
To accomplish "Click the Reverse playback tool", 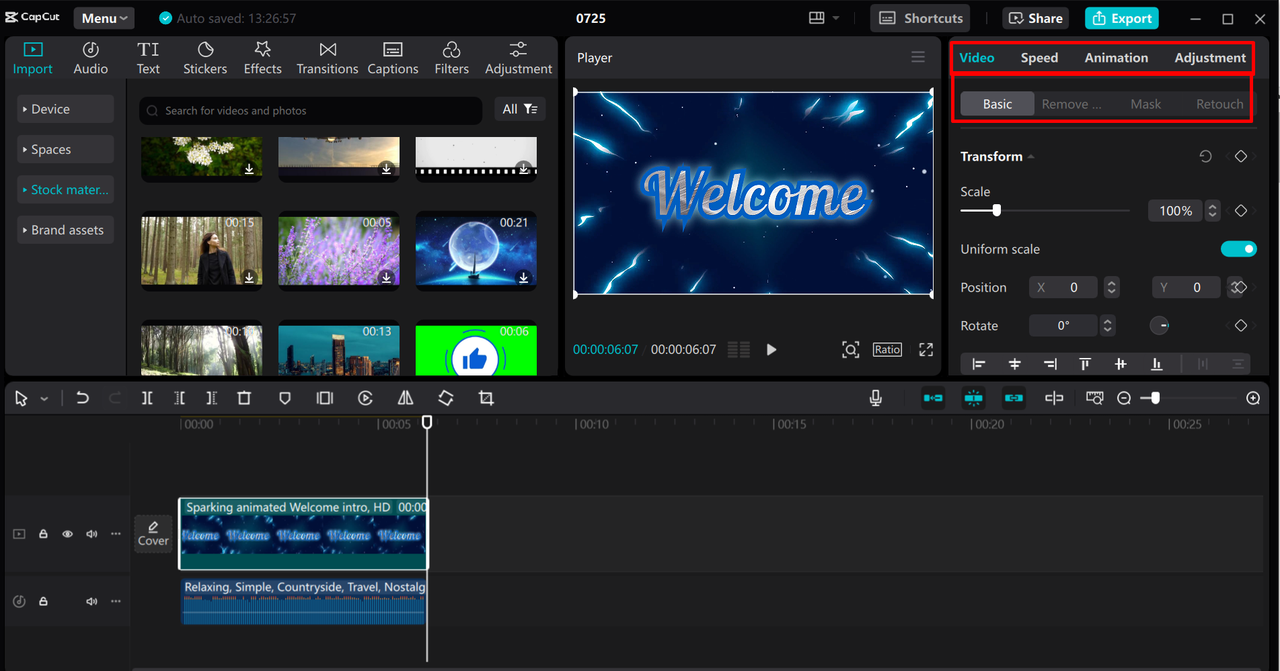I will [x=365, y=398].
